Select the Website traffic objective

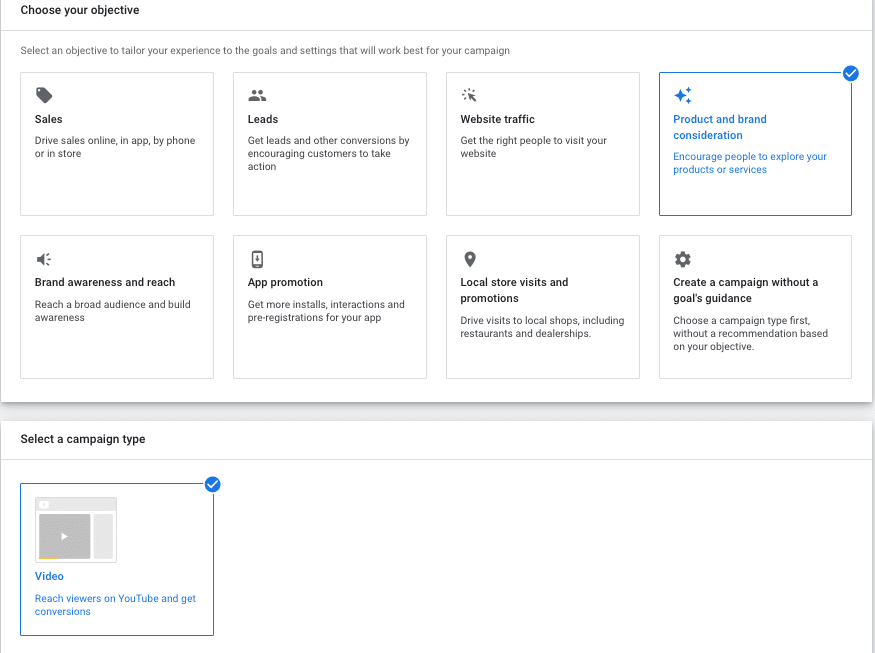click(543, 143)
